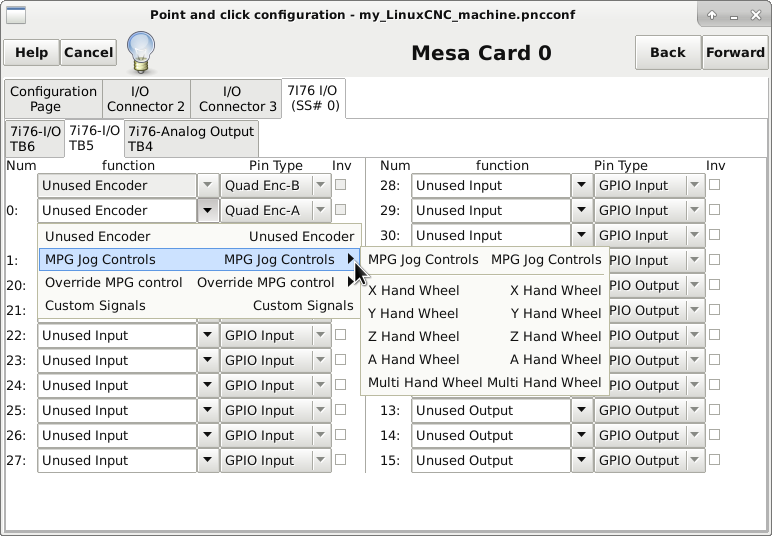Click the Help button
The height and width of the screenshot is (536, 772).
(x=31, y=52)
